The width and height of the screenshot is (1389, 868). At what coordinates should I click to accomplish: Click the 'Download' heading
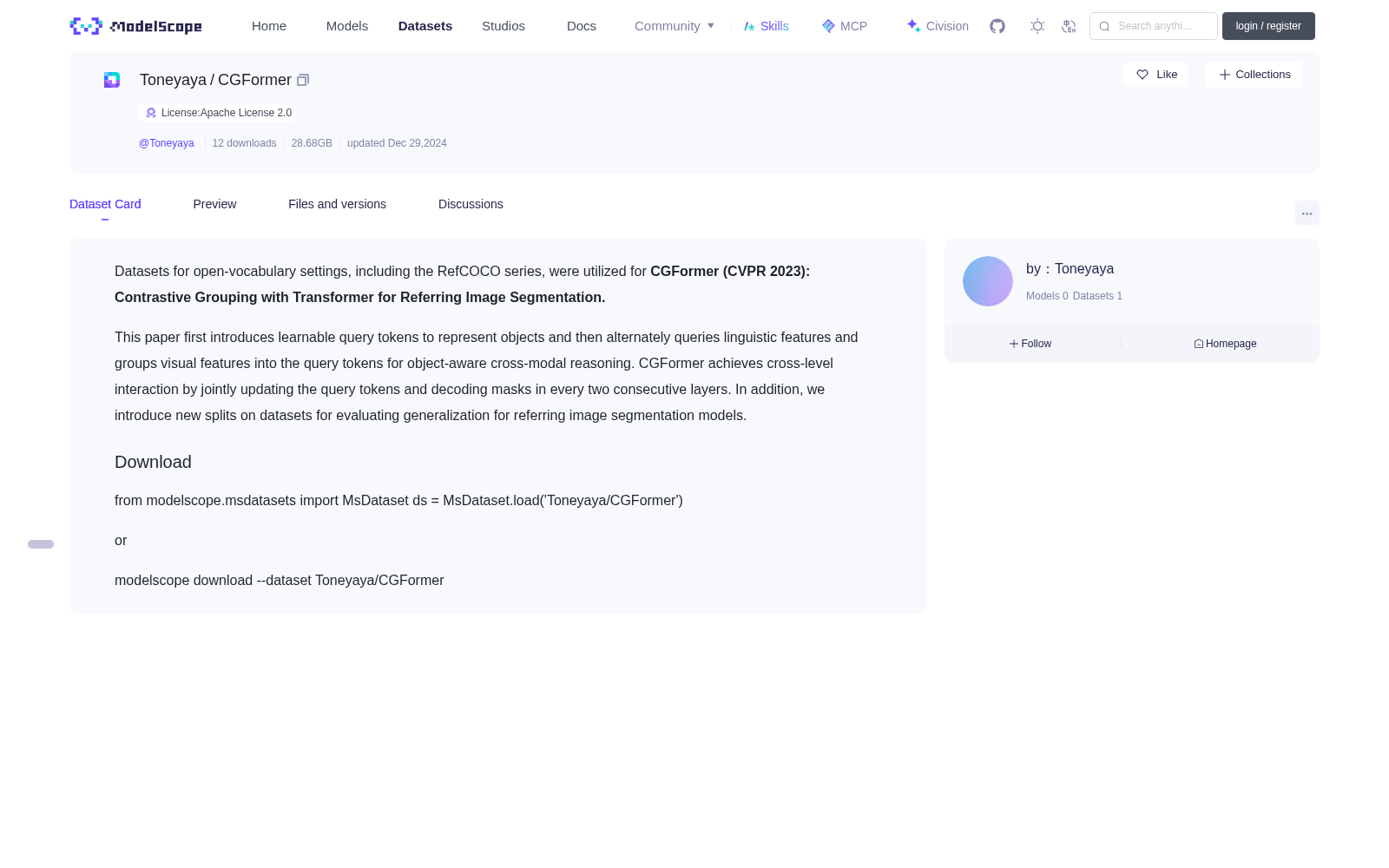153,462
